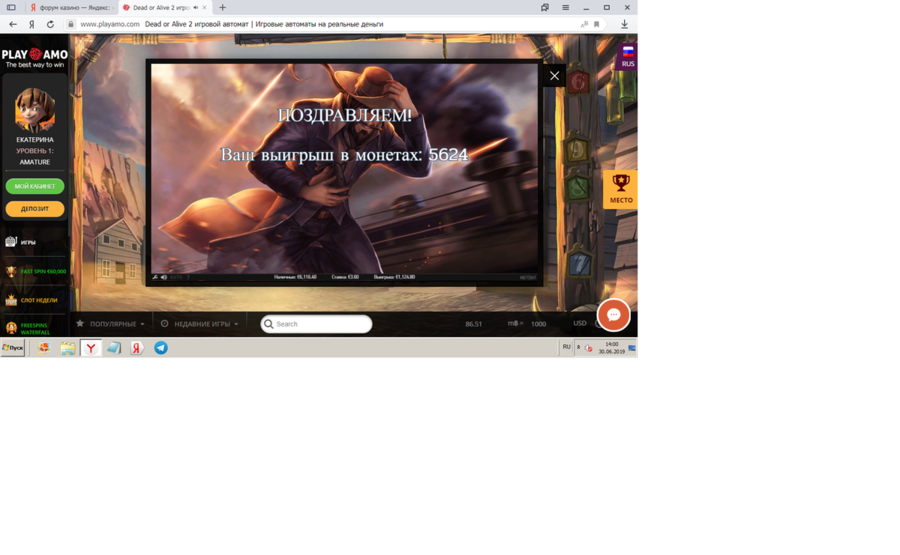Reload the page with refresh icon

50,24
